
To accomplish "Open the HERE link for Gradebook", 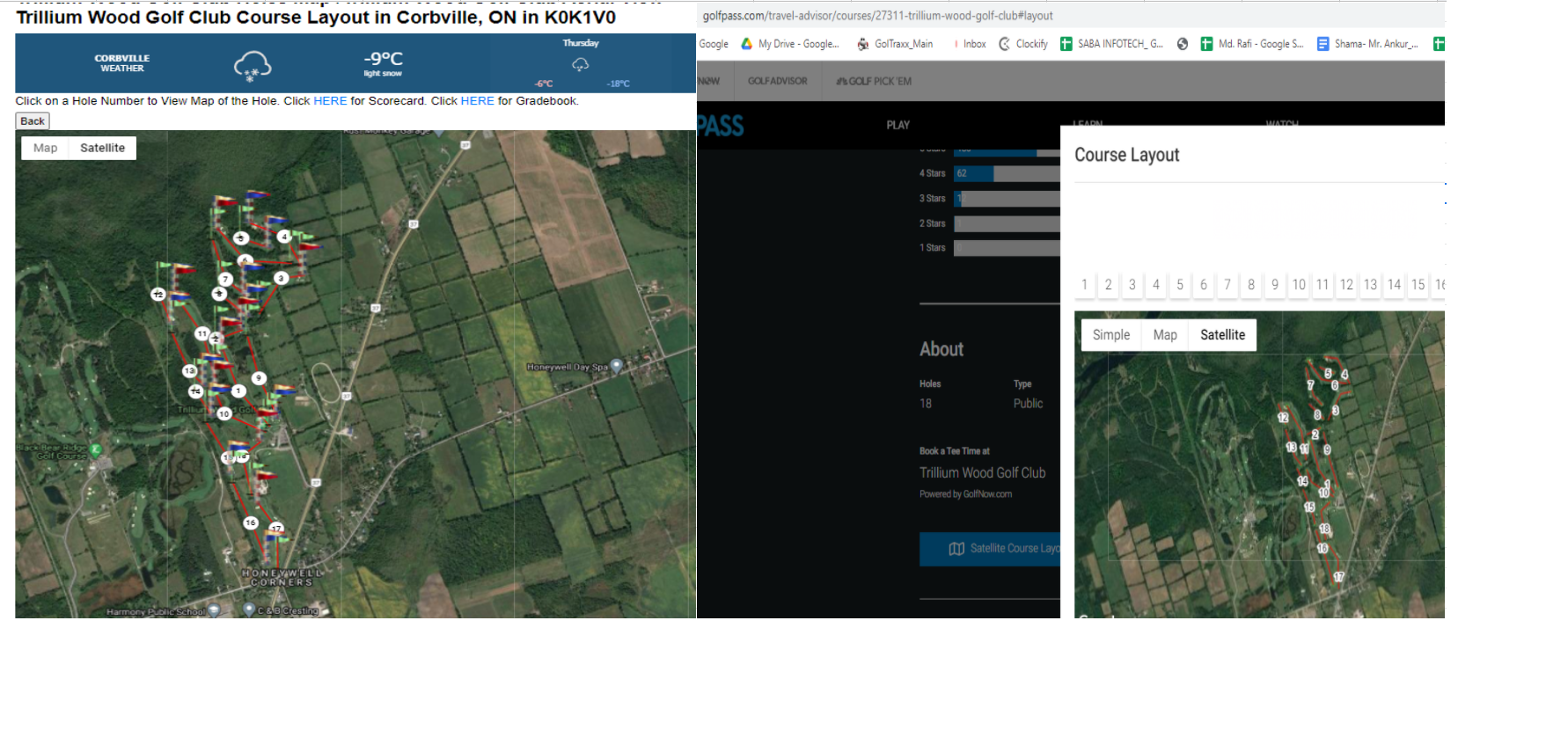I will point(478,101).
